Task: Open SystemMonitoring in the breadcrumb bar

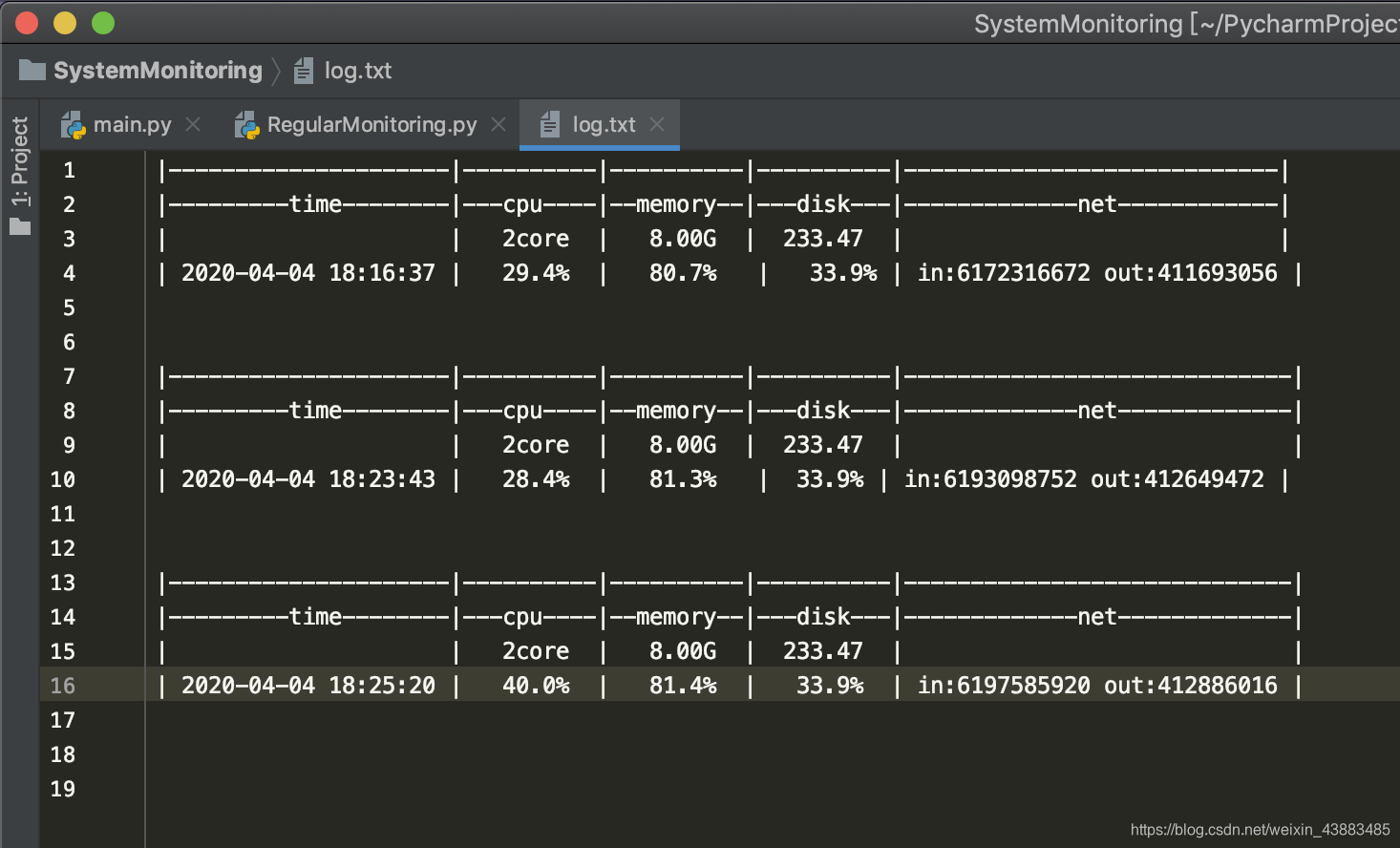Action: [x=158, y=71]
